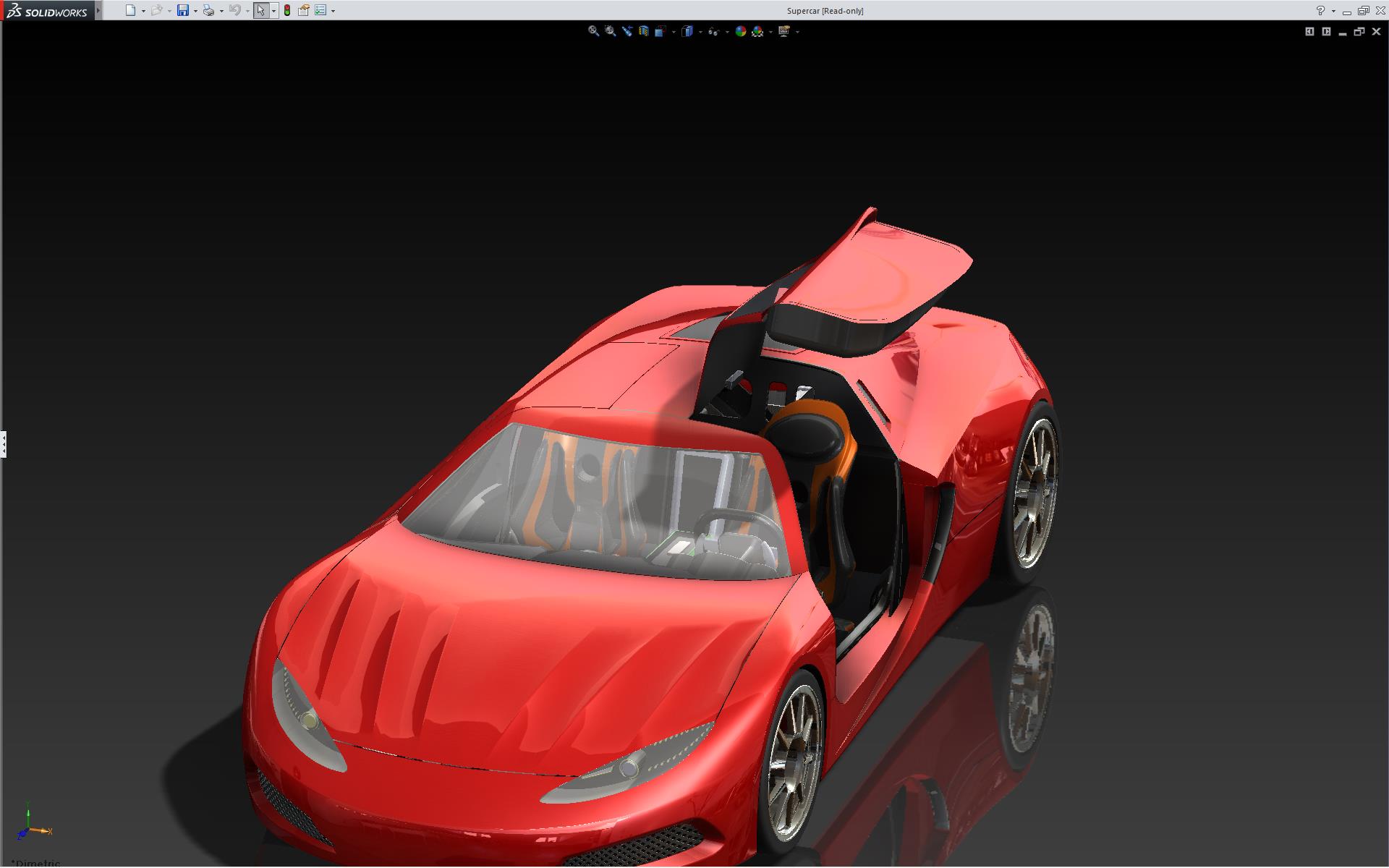Expand the Display Style dropdown arrow
The height and width of the screenshot is (868, 1389).
[700, 32]
